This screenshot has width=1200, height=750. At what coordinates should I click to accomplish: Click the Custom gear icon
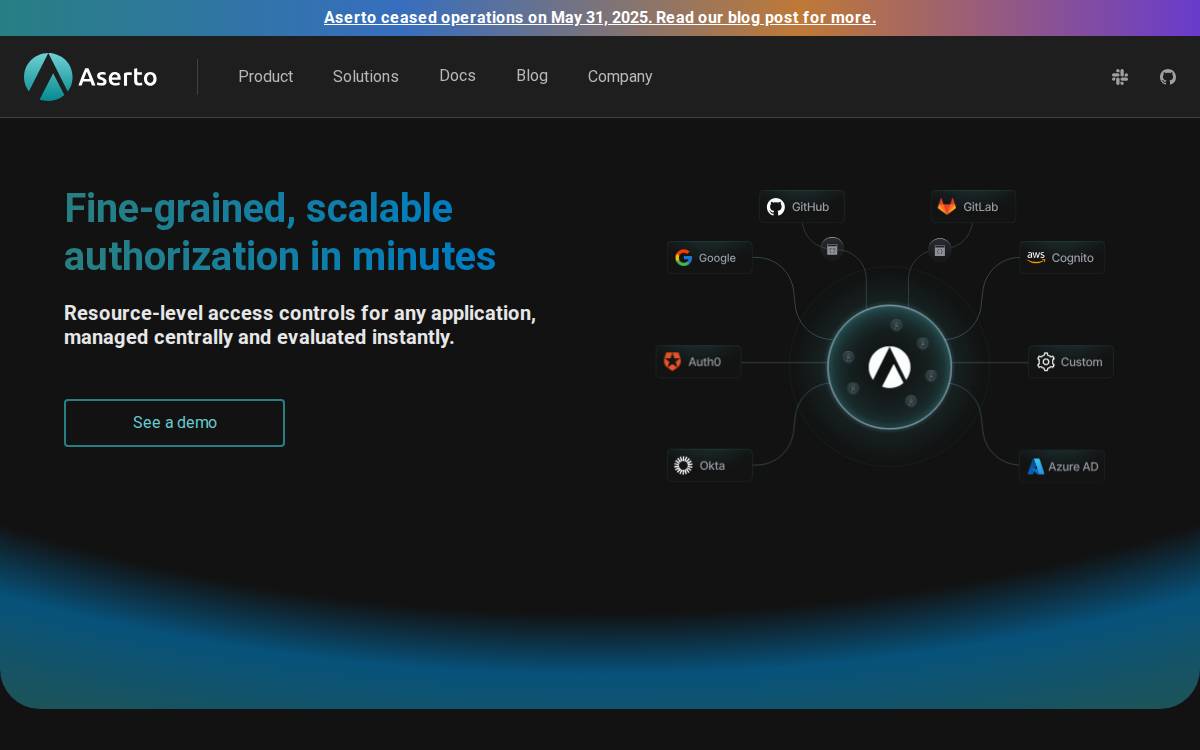pyautogui.click(x=1046, y=362)
